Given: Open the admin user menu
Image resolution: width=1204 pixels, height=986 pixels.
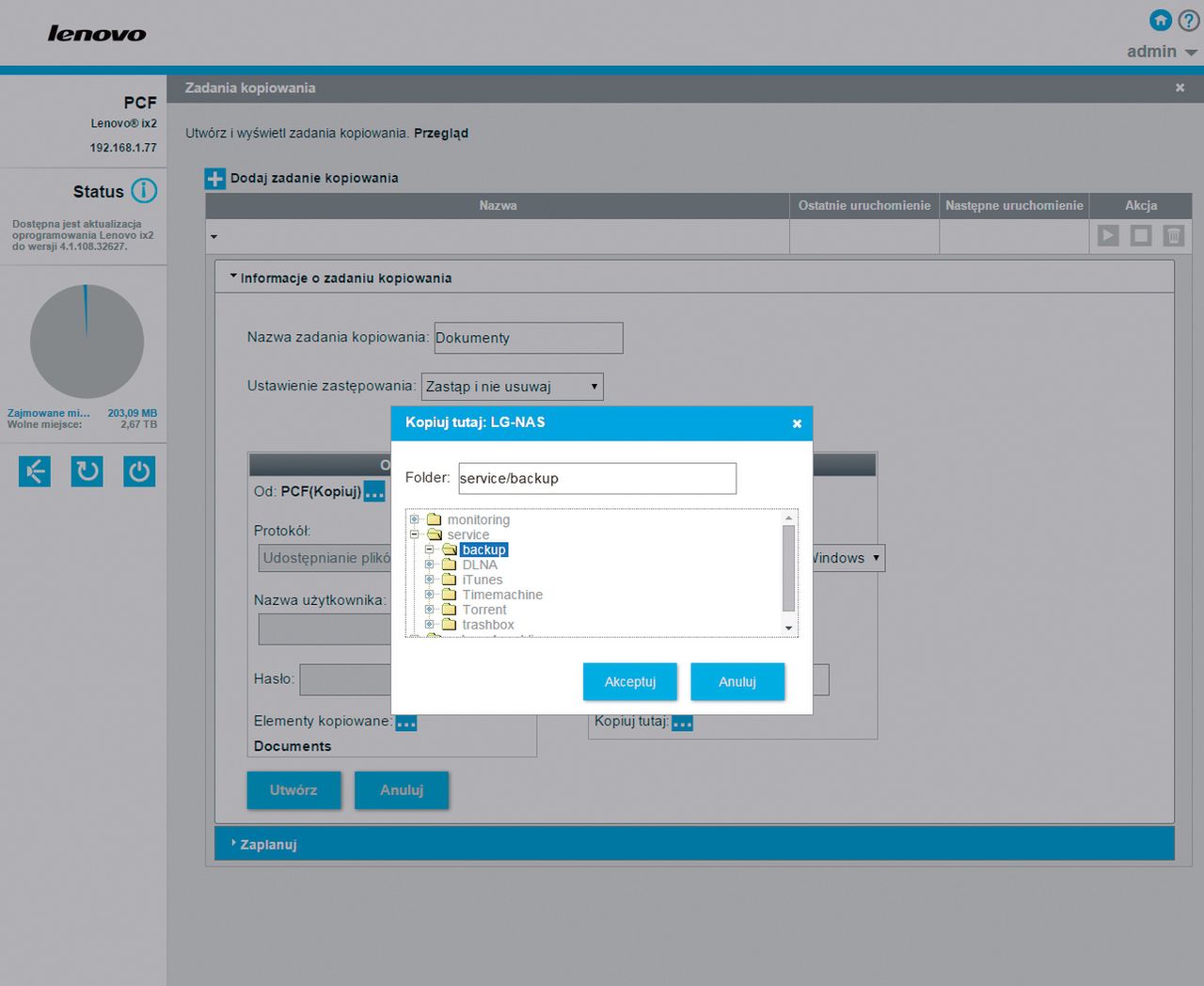Looking at the screenshot, I should [1162, 52].
